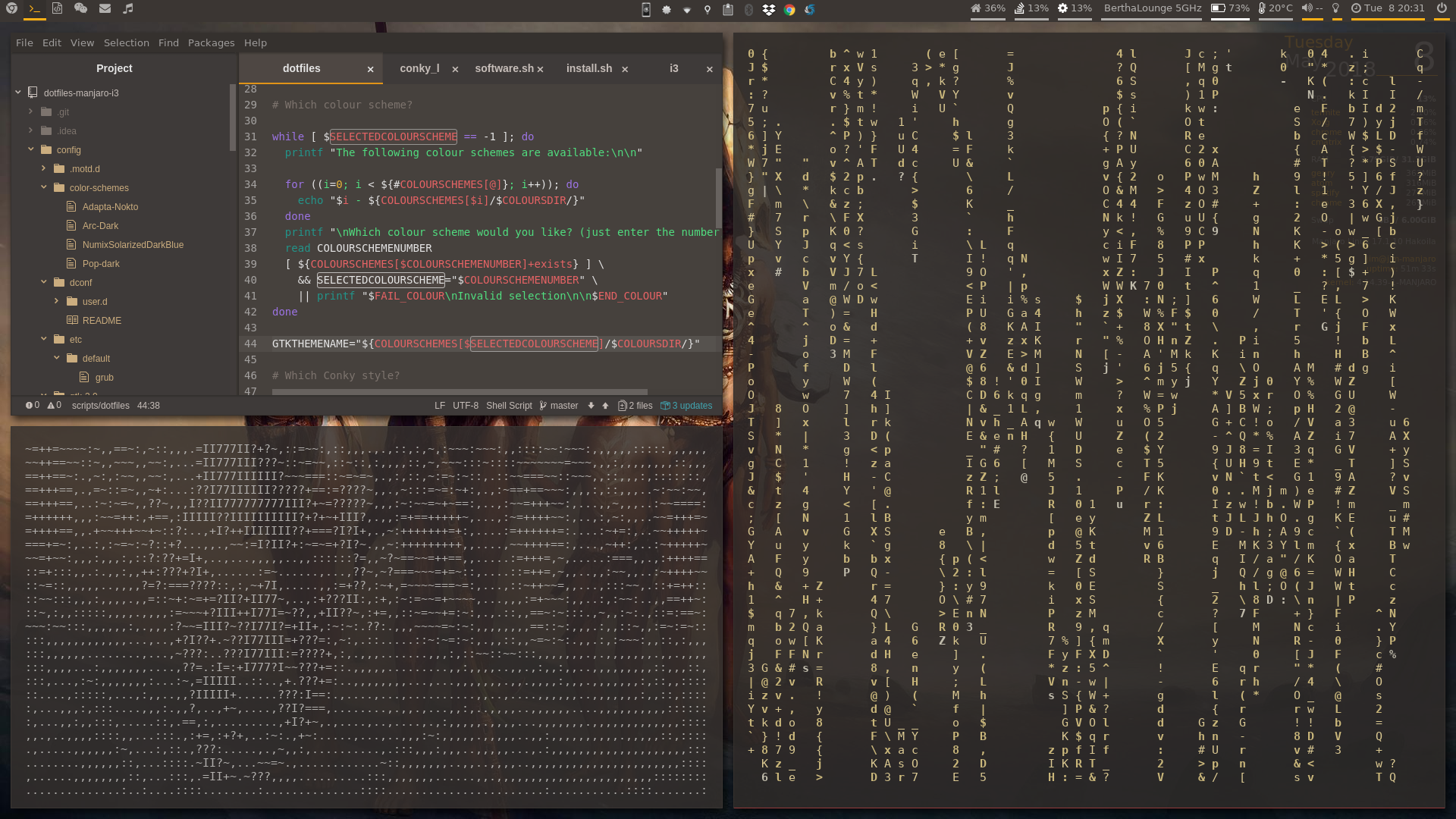The height and width of the screenshot is (819, 1456).
Task: Open the View menu
Action: click(82, 43)
